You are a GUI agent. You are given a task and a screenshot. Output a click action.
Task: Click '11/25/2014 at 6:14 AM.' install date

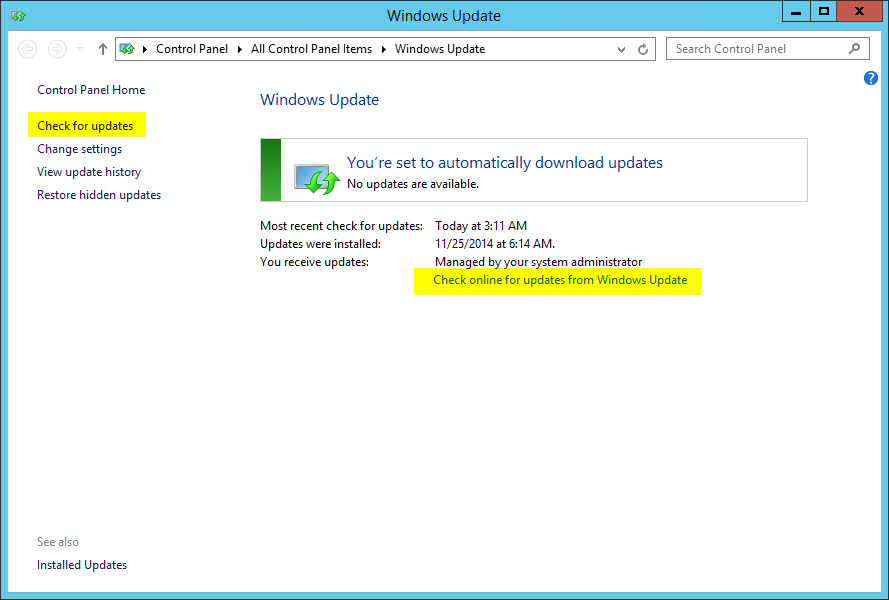click(x=495, y=244)
